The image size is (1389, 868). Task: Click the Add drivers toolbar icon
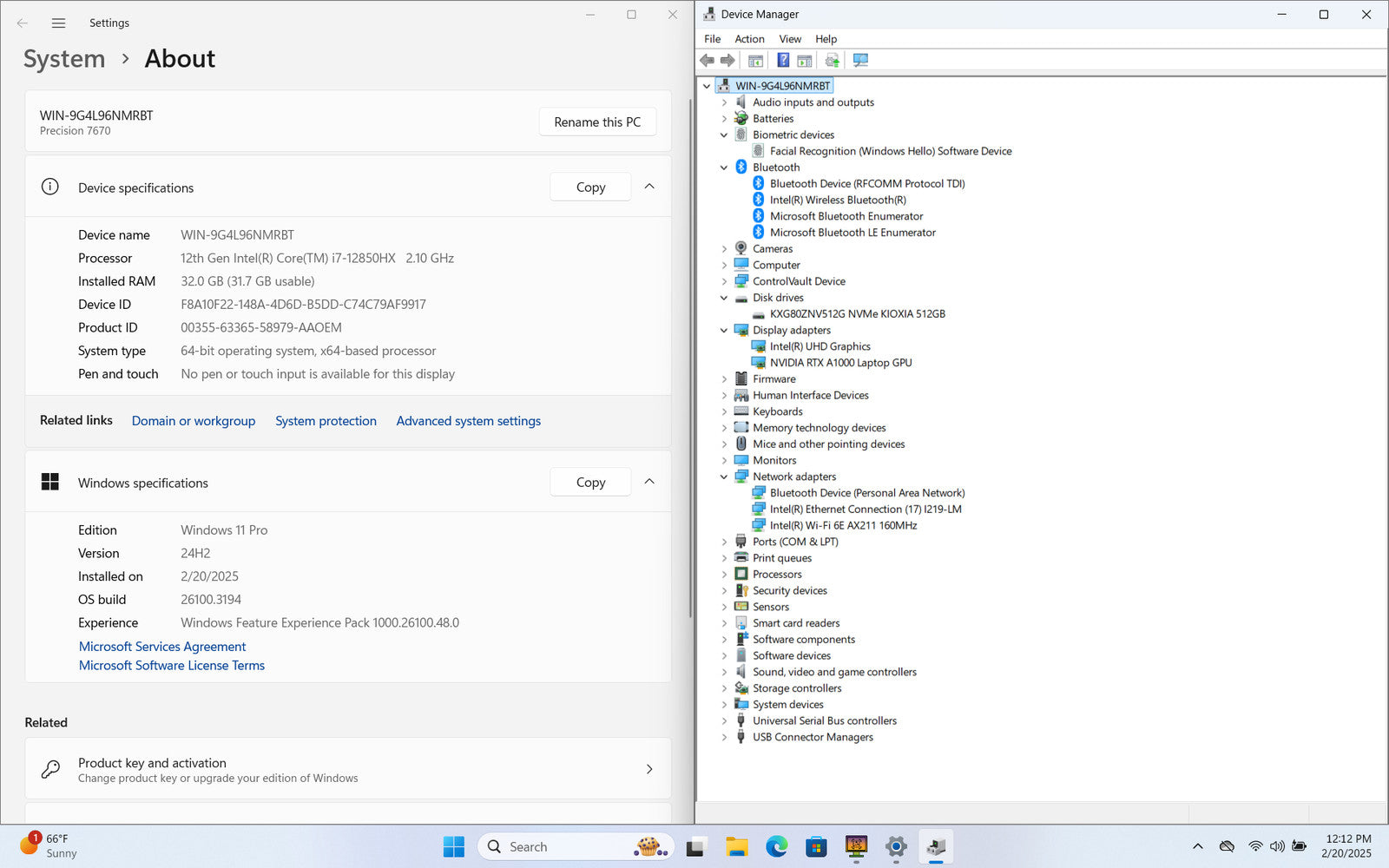[833, 61]
